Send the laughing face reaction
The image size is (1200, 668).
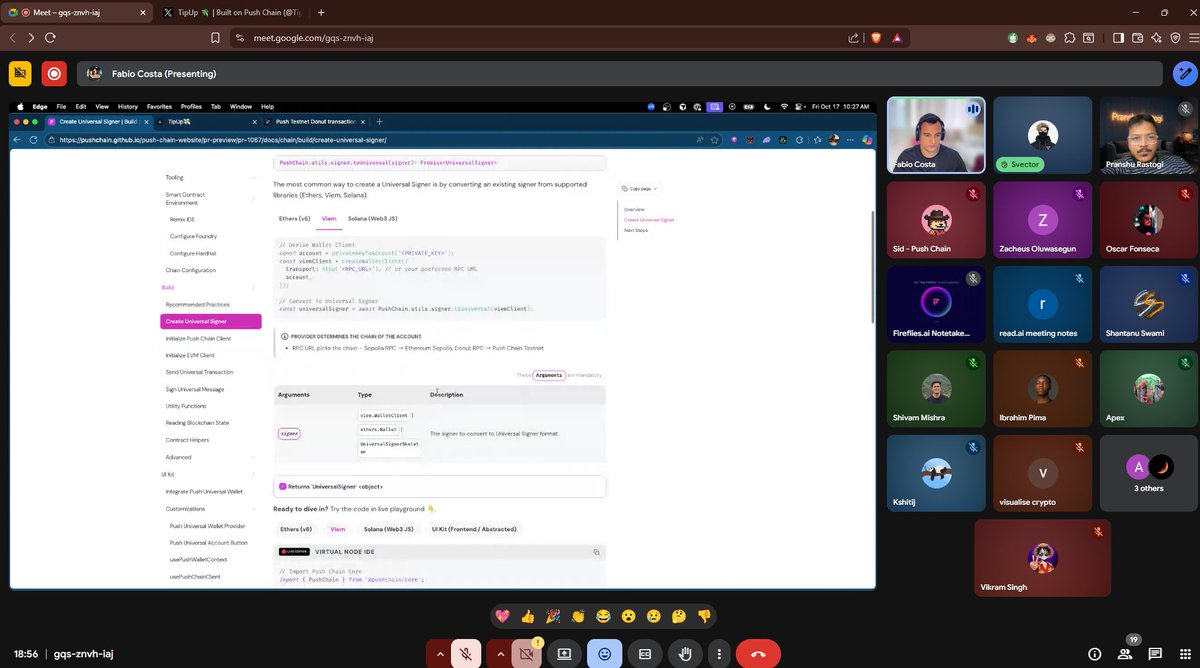[x=603, y=616]
